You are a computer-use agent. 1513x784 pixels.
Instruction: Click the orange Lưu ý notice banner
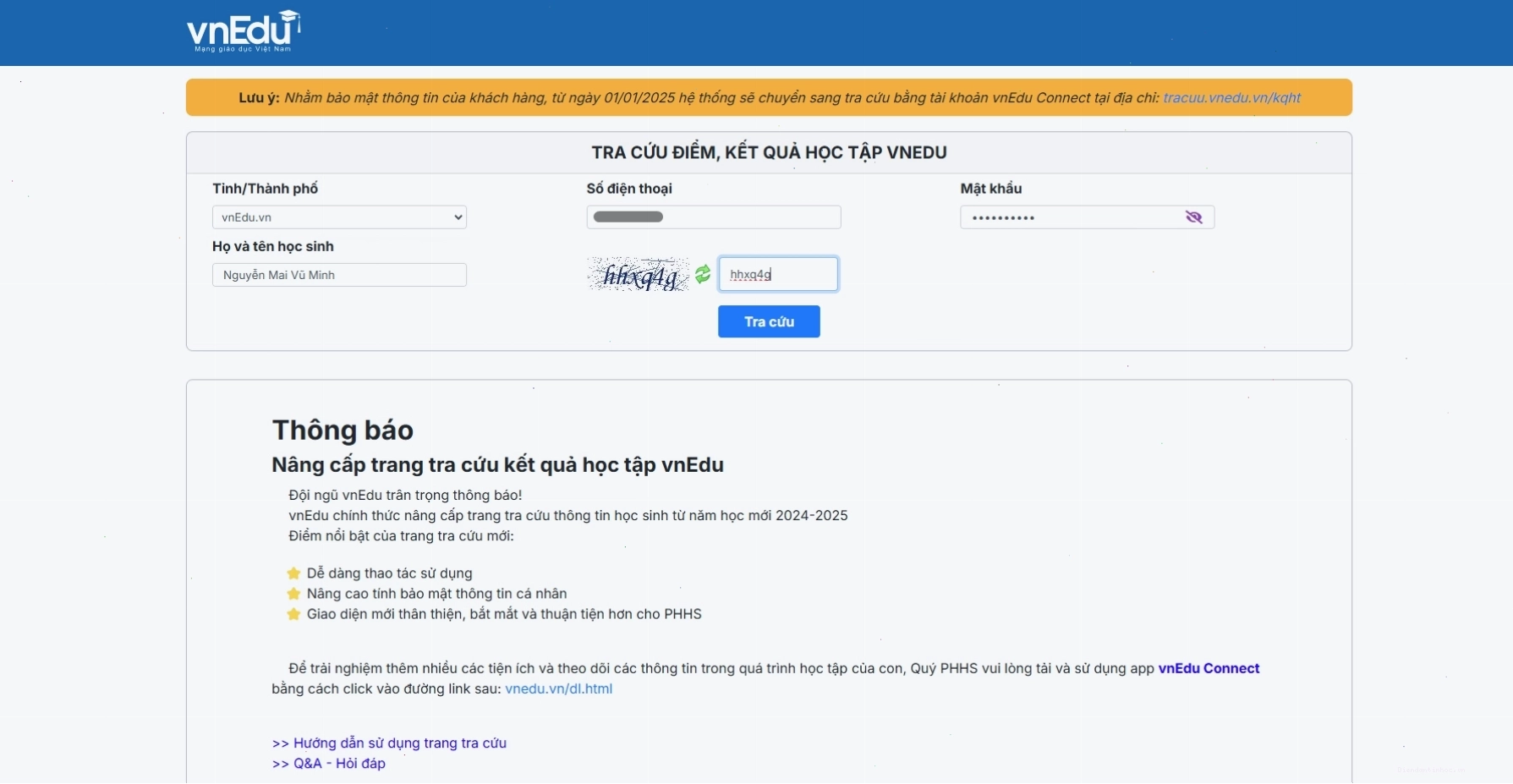(x=769, y=97)
